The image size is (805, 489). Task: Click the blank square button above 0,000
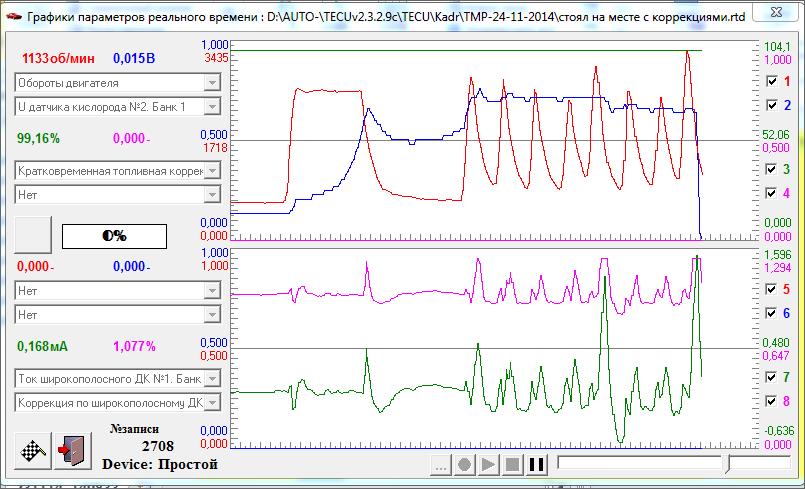pos(32,236)
